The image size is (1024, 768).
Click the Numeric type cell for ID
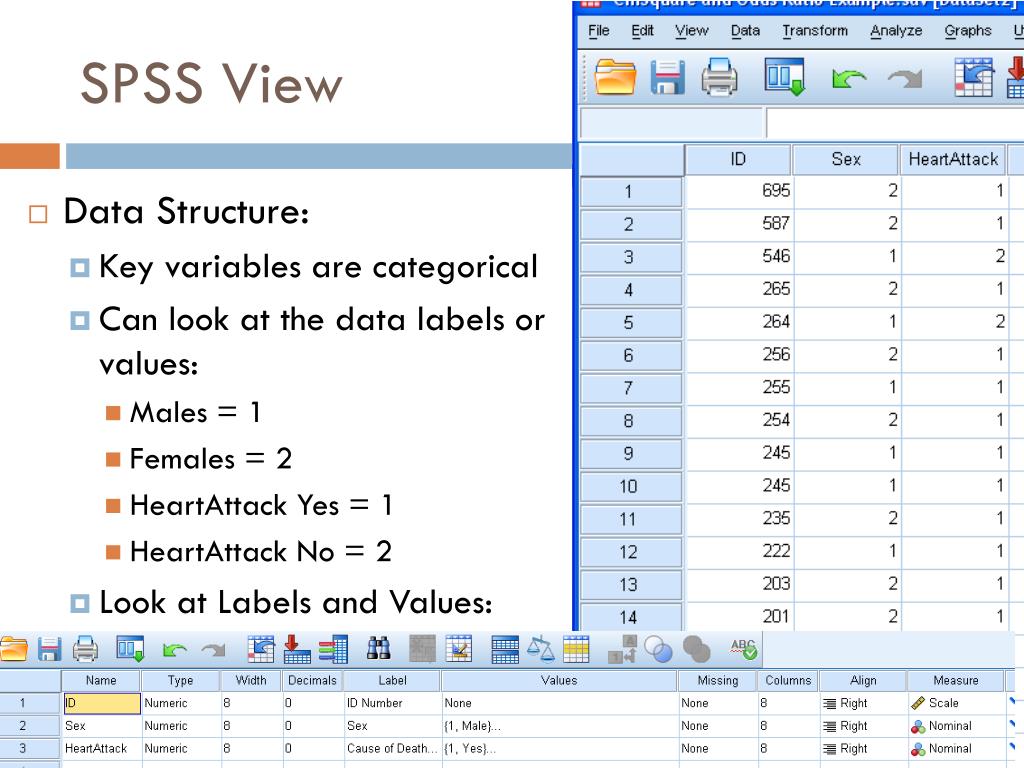point(180,703)
